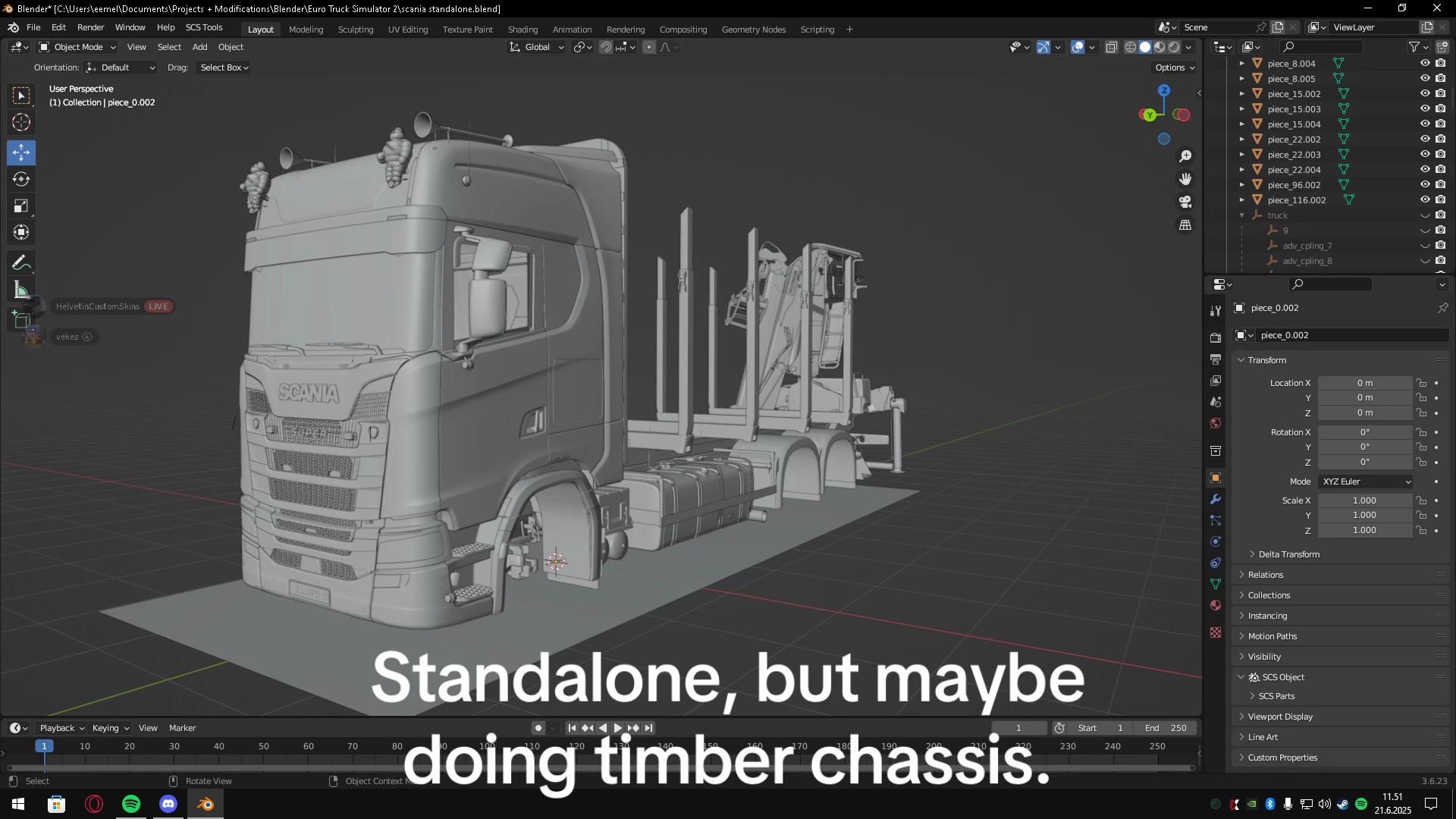Collapse the SCS Object panel

point(1241,677)
